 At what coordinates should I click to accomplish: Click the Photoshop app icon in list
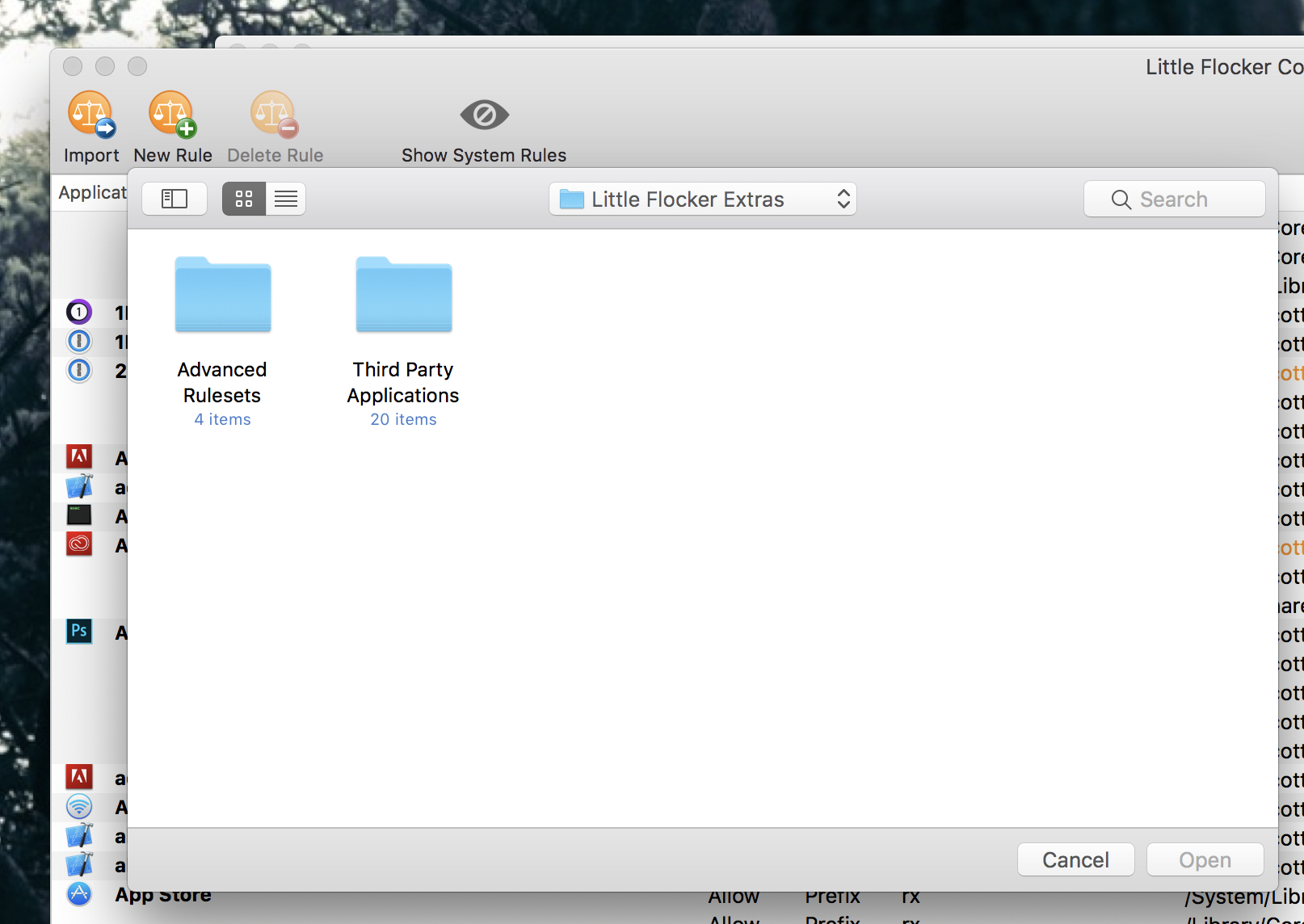point(79,632)
